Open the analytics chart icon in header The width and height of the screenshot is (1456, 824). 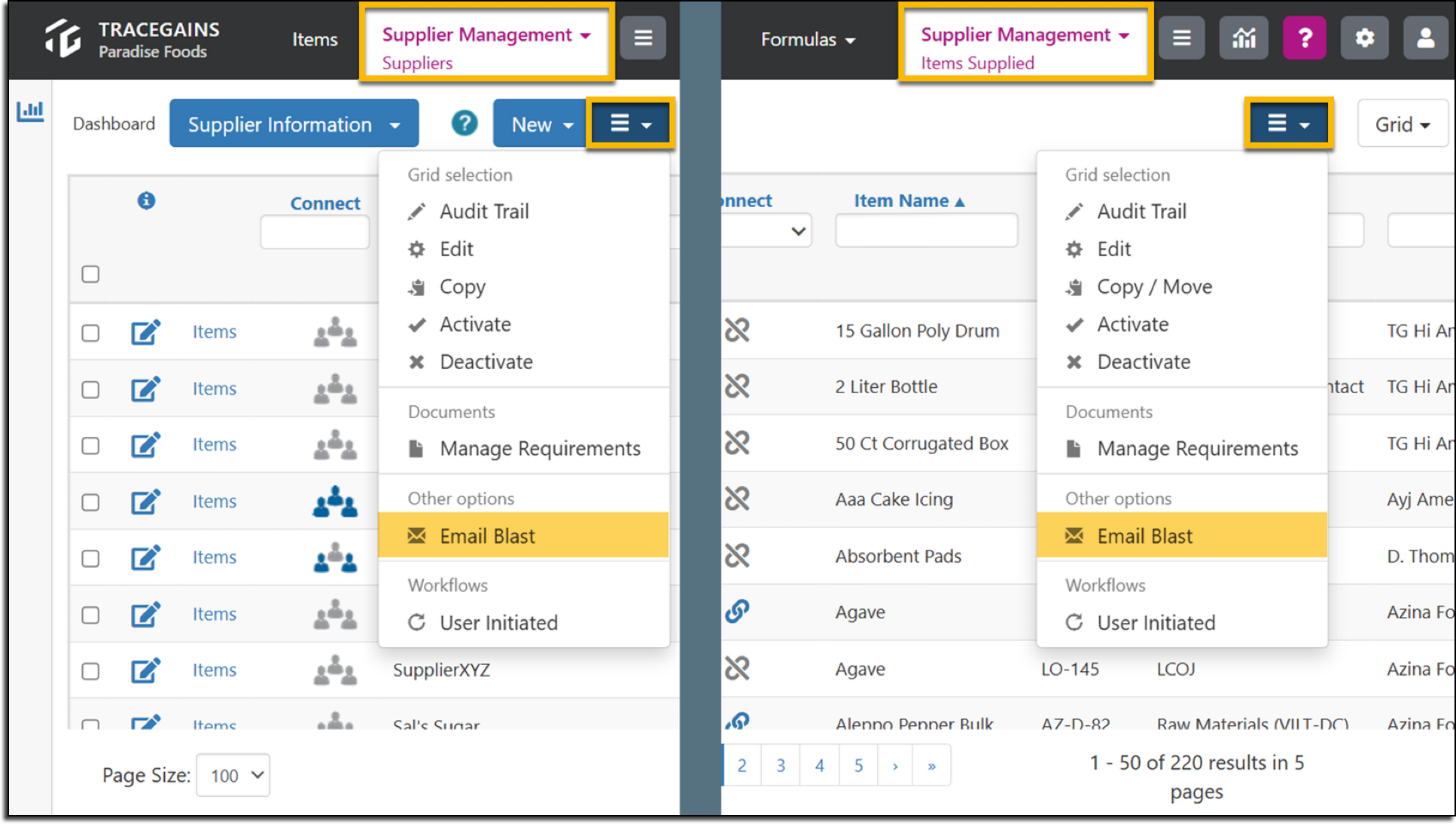tap(1243, 38)
